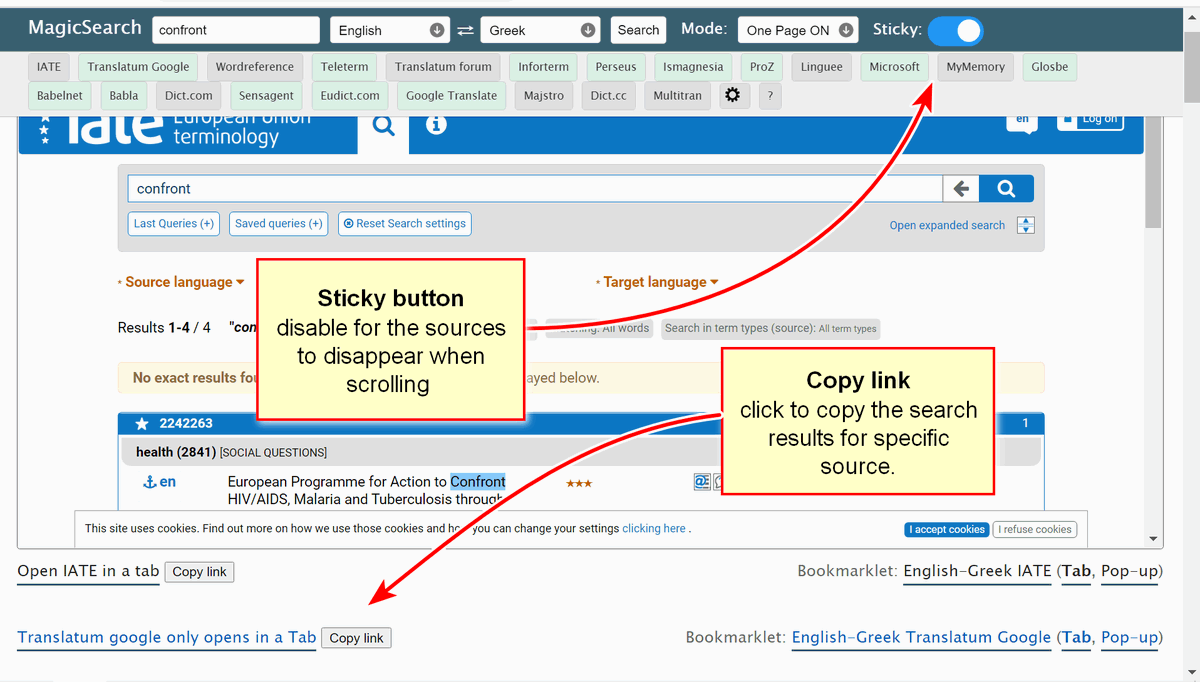This screenshot has width=1200, height=682.
Task: Open the Greek target language dropdown
Action: [540, 29]
